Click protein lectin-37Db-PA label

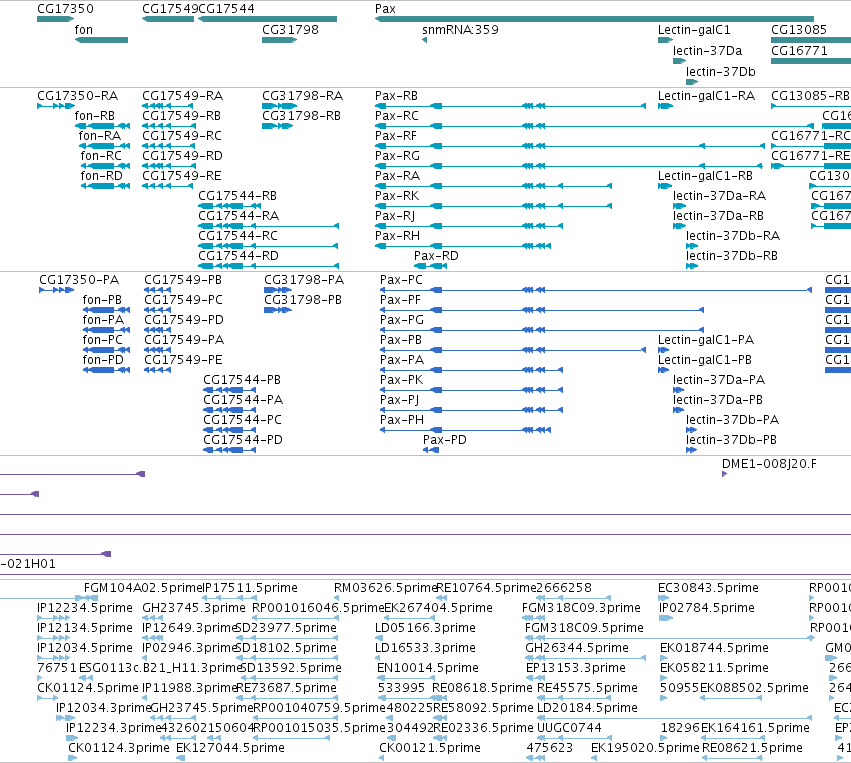(732, 420)
